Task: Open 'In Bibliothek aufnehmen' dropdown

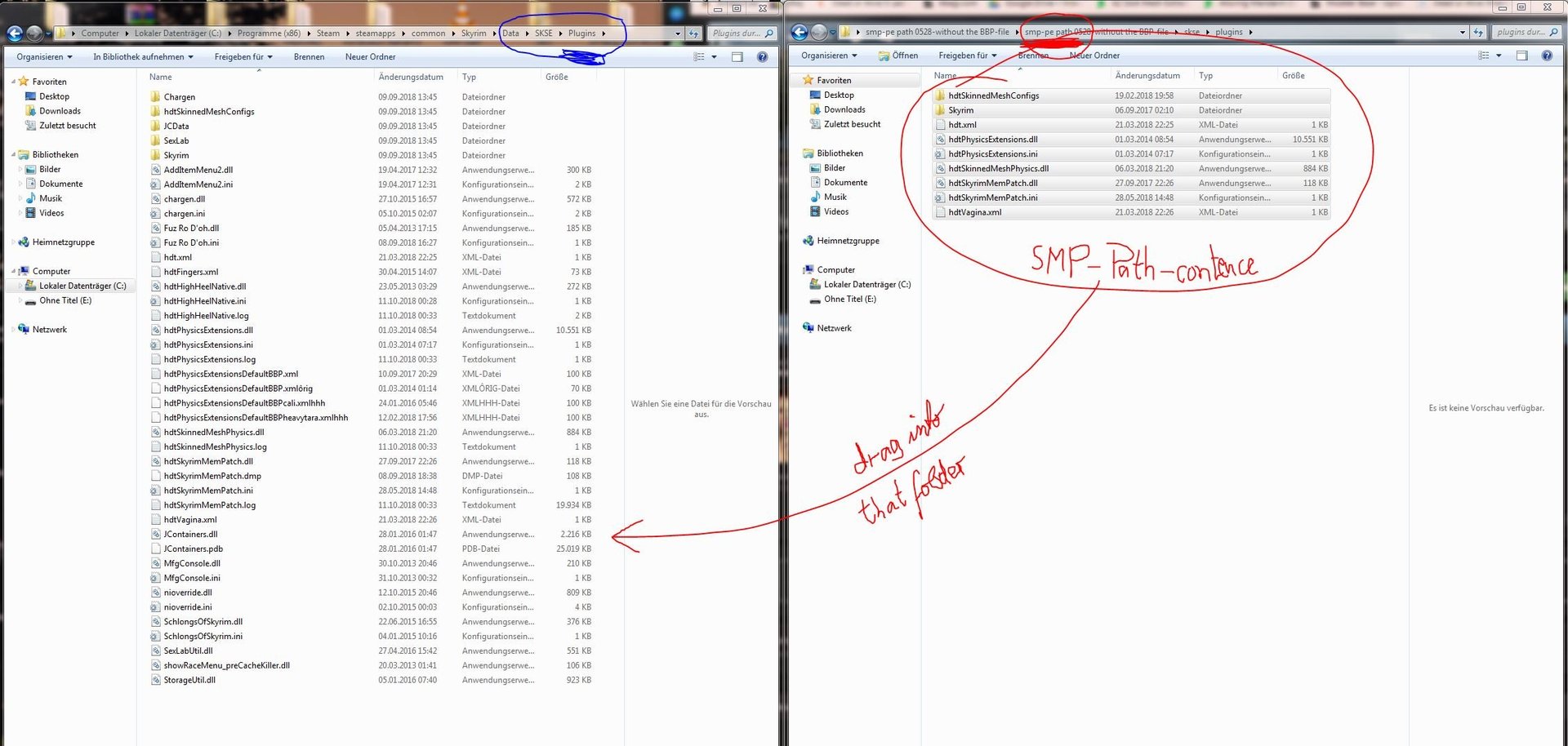Action: point(143,57)
